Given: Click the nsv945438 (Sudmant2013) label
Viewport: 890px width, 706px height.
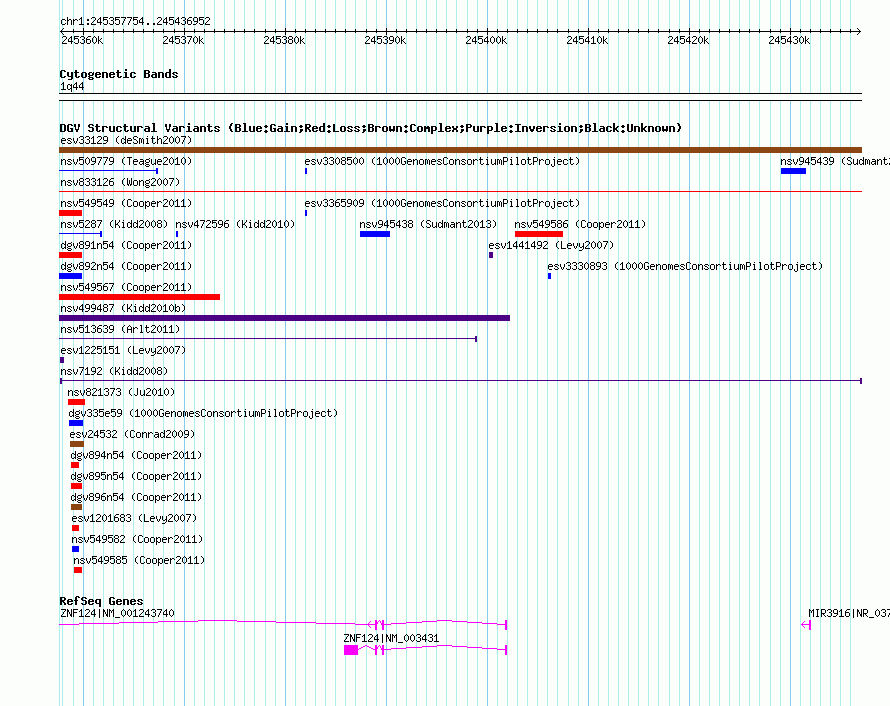Looking at the screenshot, I should point(428,224).
